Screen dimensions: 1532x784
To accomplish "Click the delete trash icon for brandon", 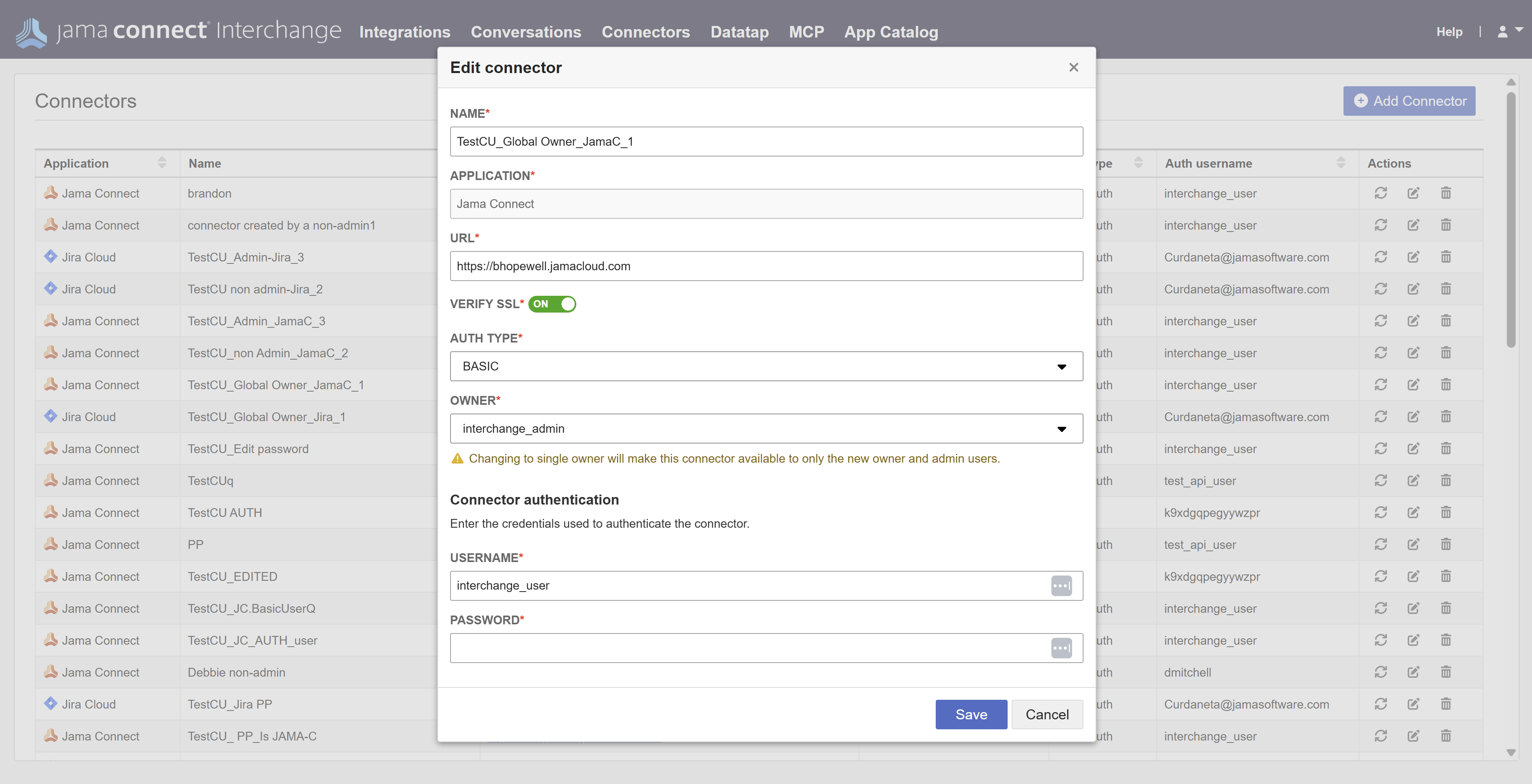I will point(1446,193).
